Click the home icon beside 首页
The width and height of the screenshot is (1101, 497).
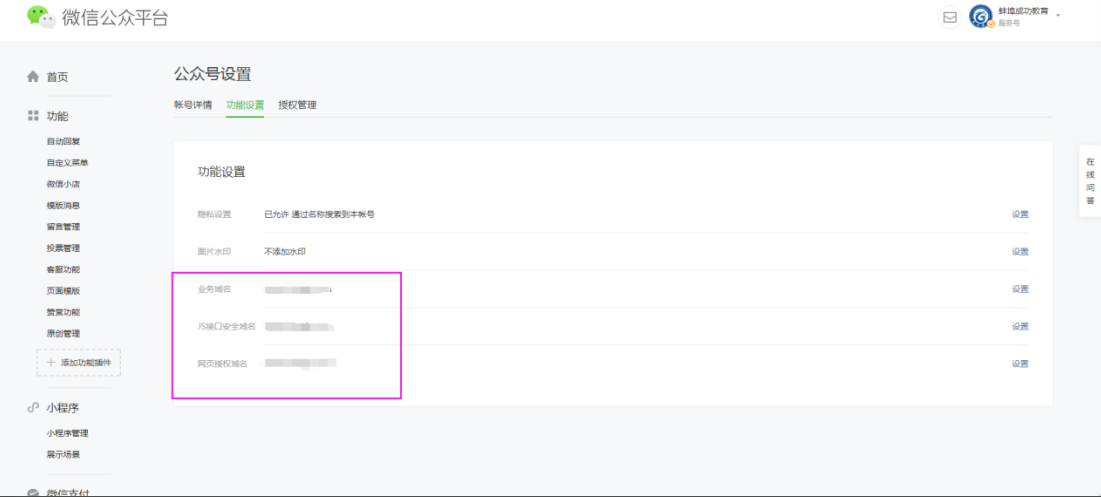tap(33, 77)
